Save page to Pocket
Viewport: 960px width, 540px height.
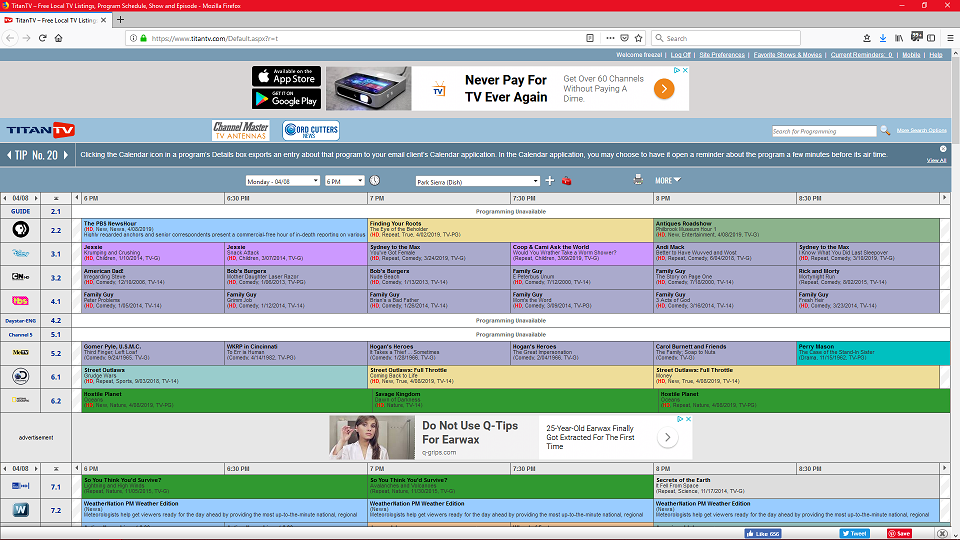624,38
